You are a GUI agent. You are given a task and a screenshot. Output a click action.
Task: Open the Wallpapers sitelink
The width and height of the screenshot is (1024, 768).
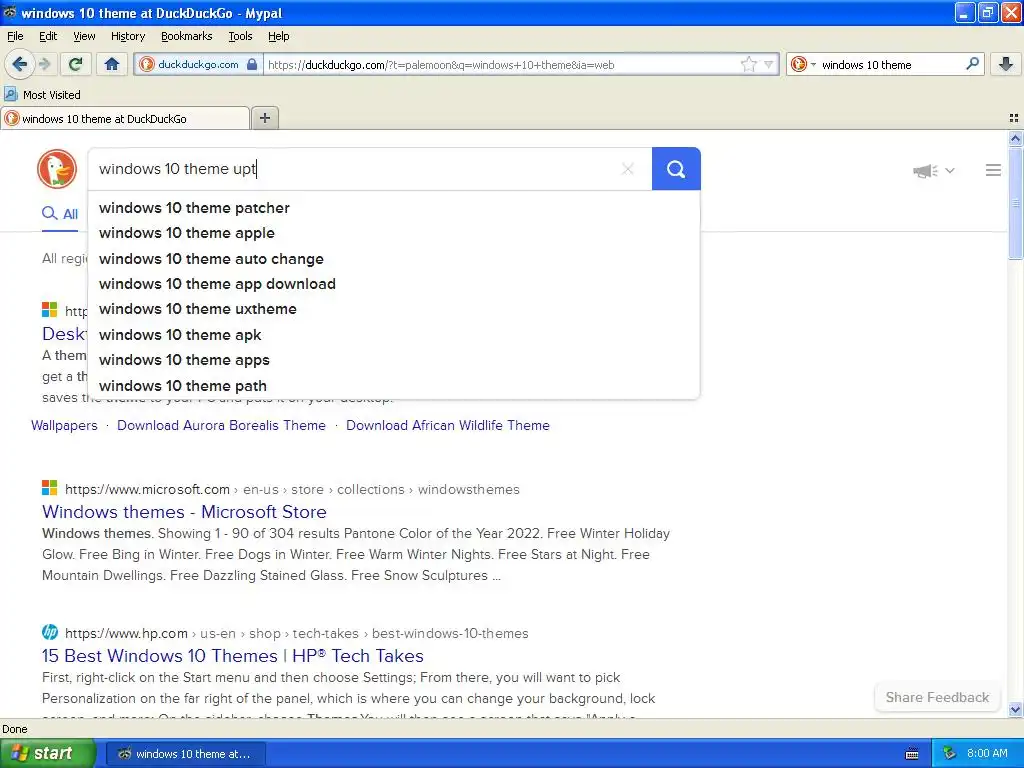tap(64, 425)
